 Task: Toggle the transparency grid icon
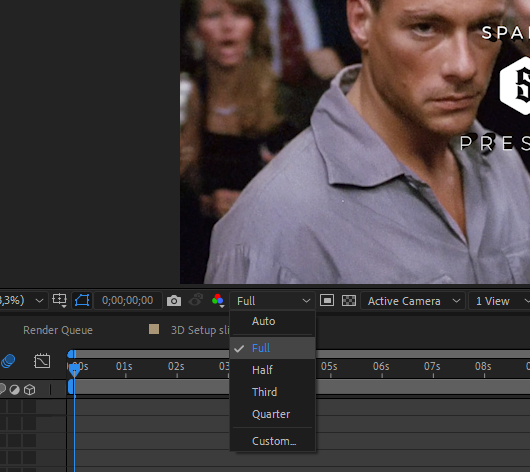click(x=349, y=300)
